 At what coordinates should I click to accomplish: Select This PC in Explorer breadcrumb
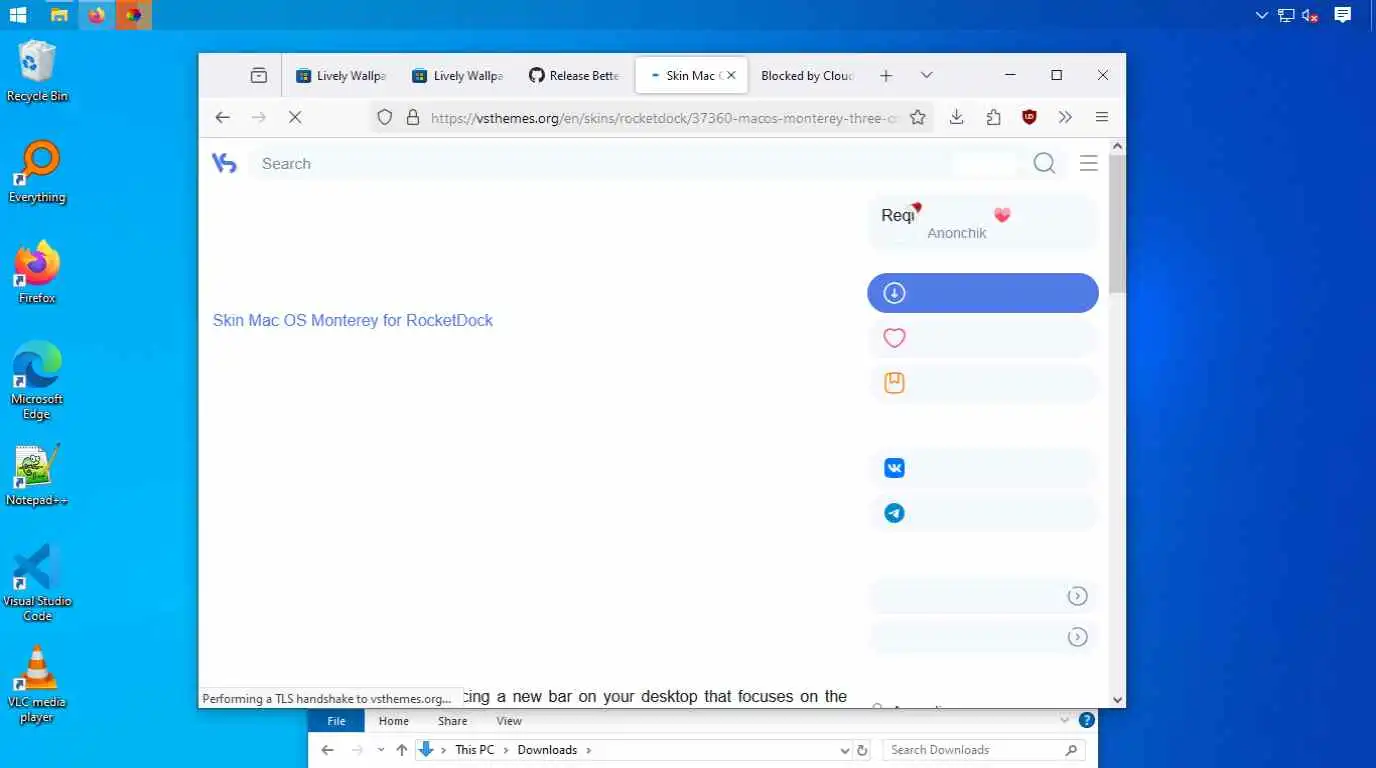[474, 750]
